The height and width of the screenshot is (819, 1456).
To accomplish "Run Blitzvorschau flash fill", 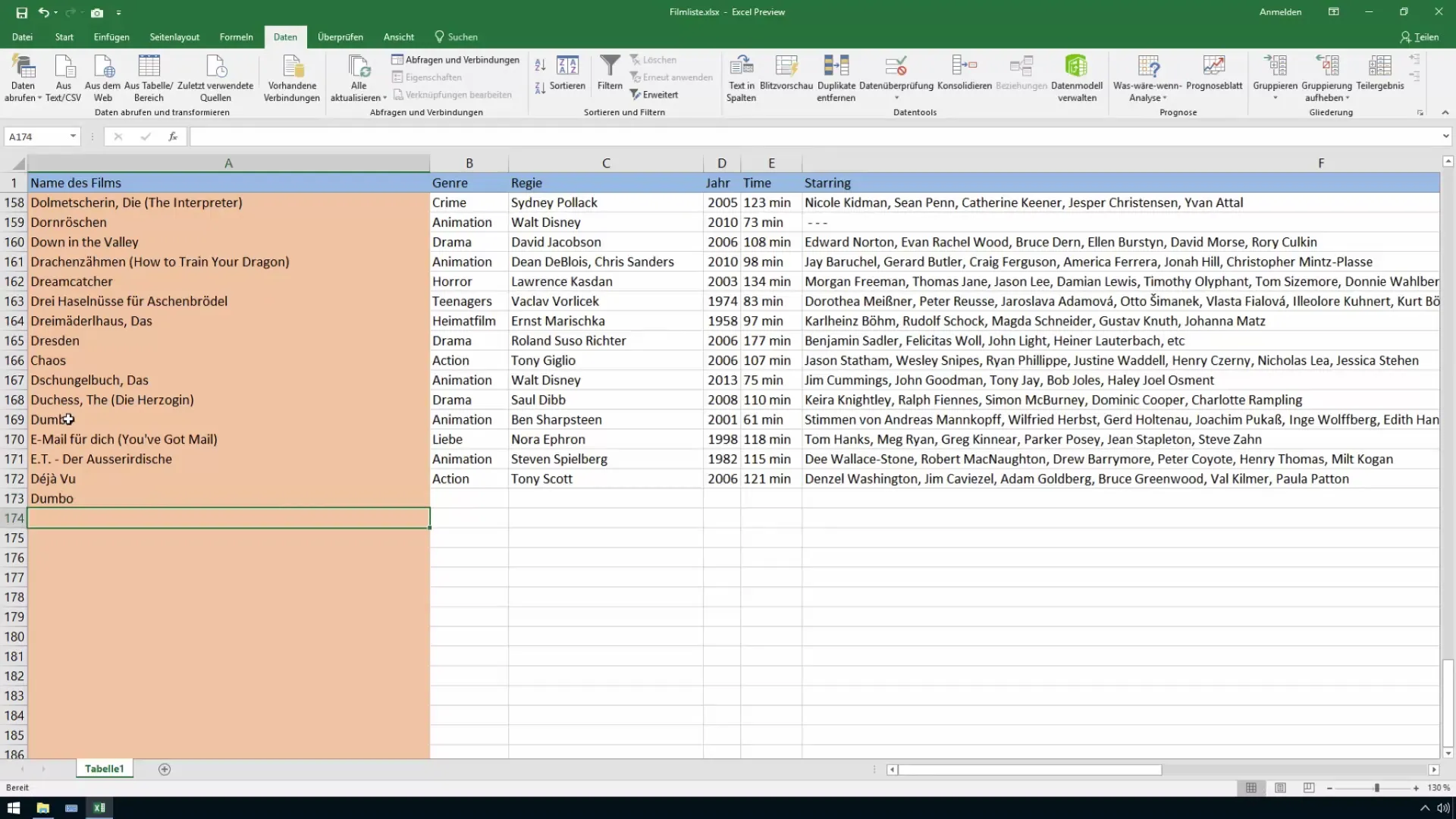I will click(x=786, y=74).
